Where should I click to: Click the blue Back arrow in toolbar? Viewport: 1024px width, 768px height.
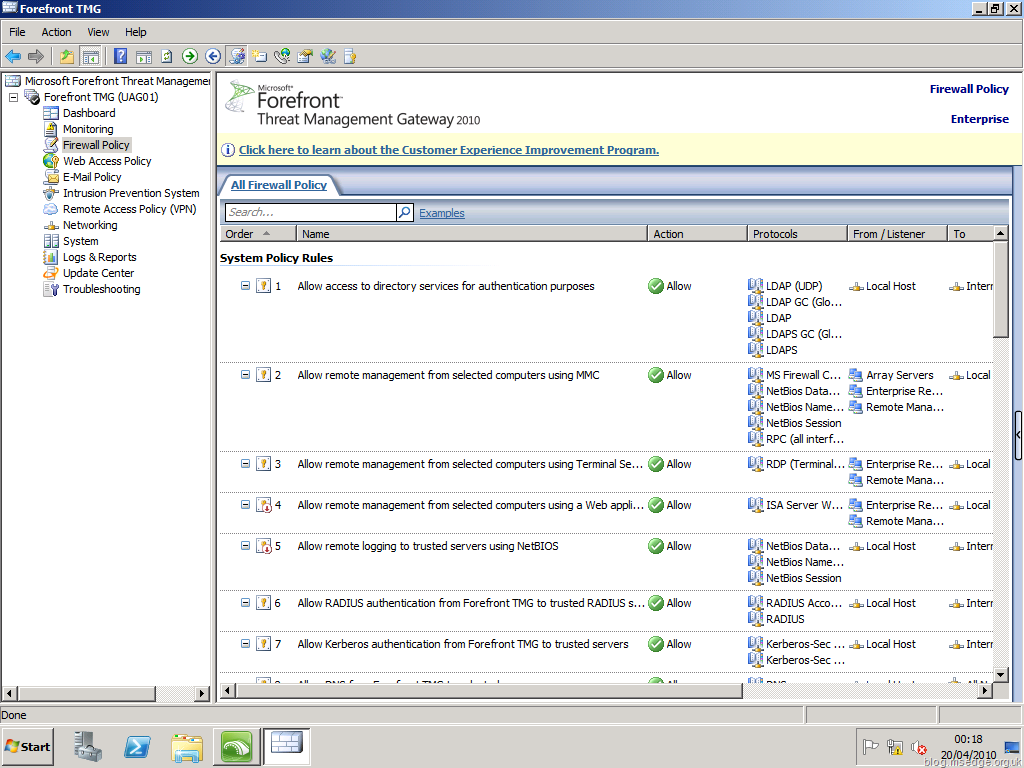[x=13, y=57]
